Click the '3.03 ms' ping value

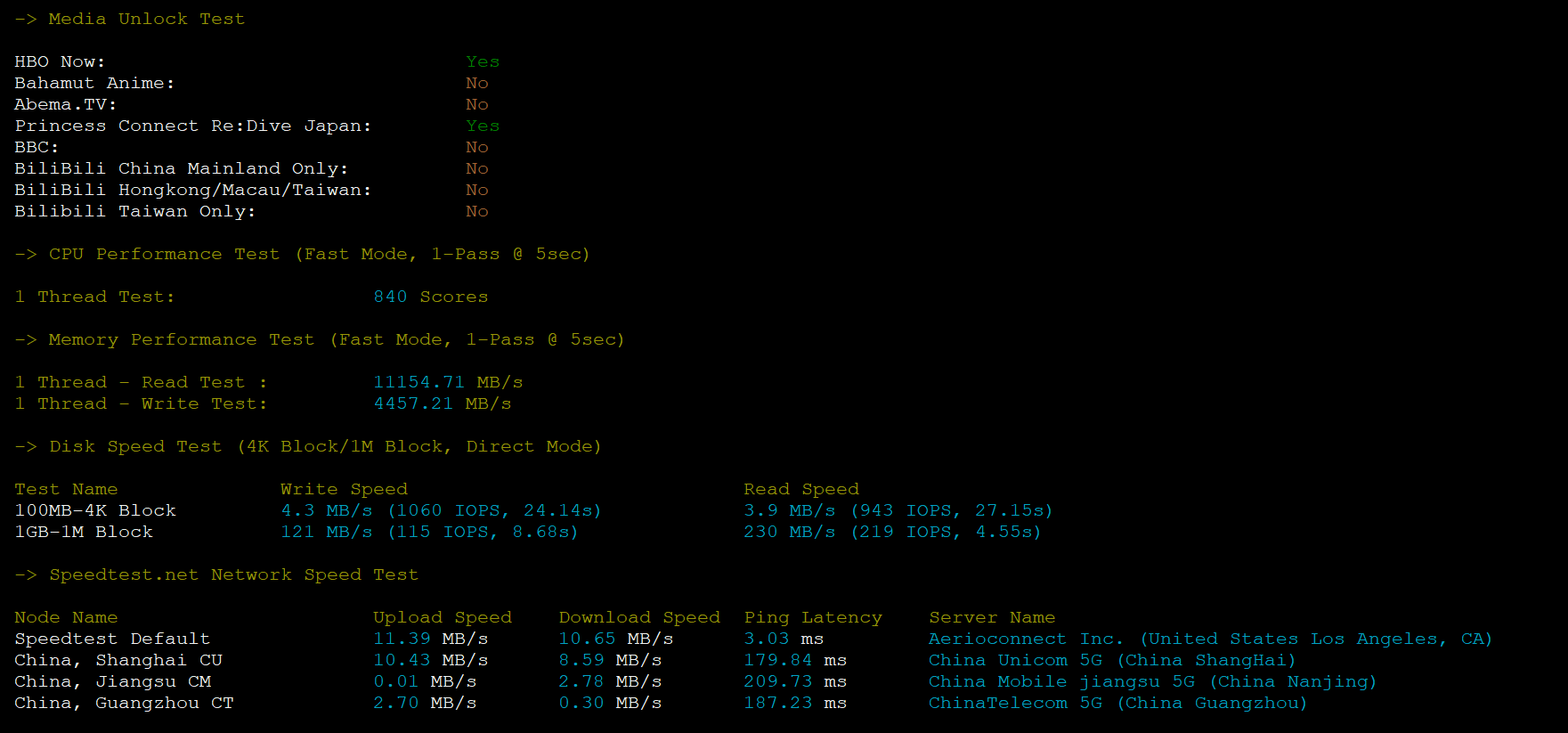(784, 639)
